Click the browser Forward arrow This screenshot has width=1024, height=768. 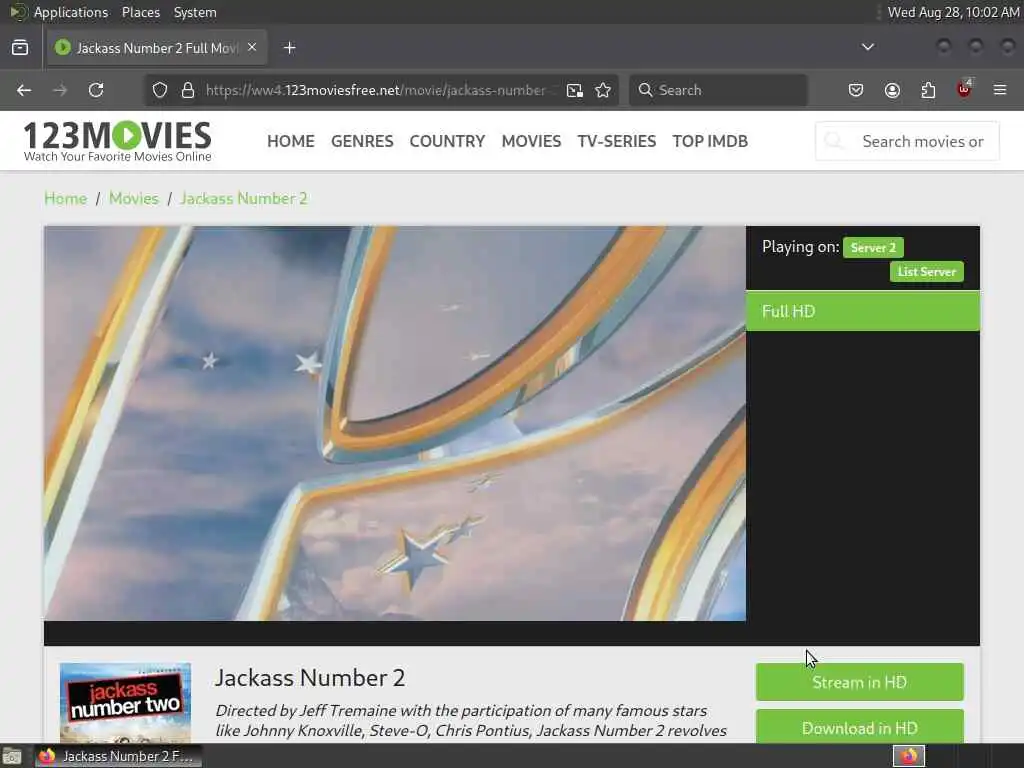tap(60, 90)
